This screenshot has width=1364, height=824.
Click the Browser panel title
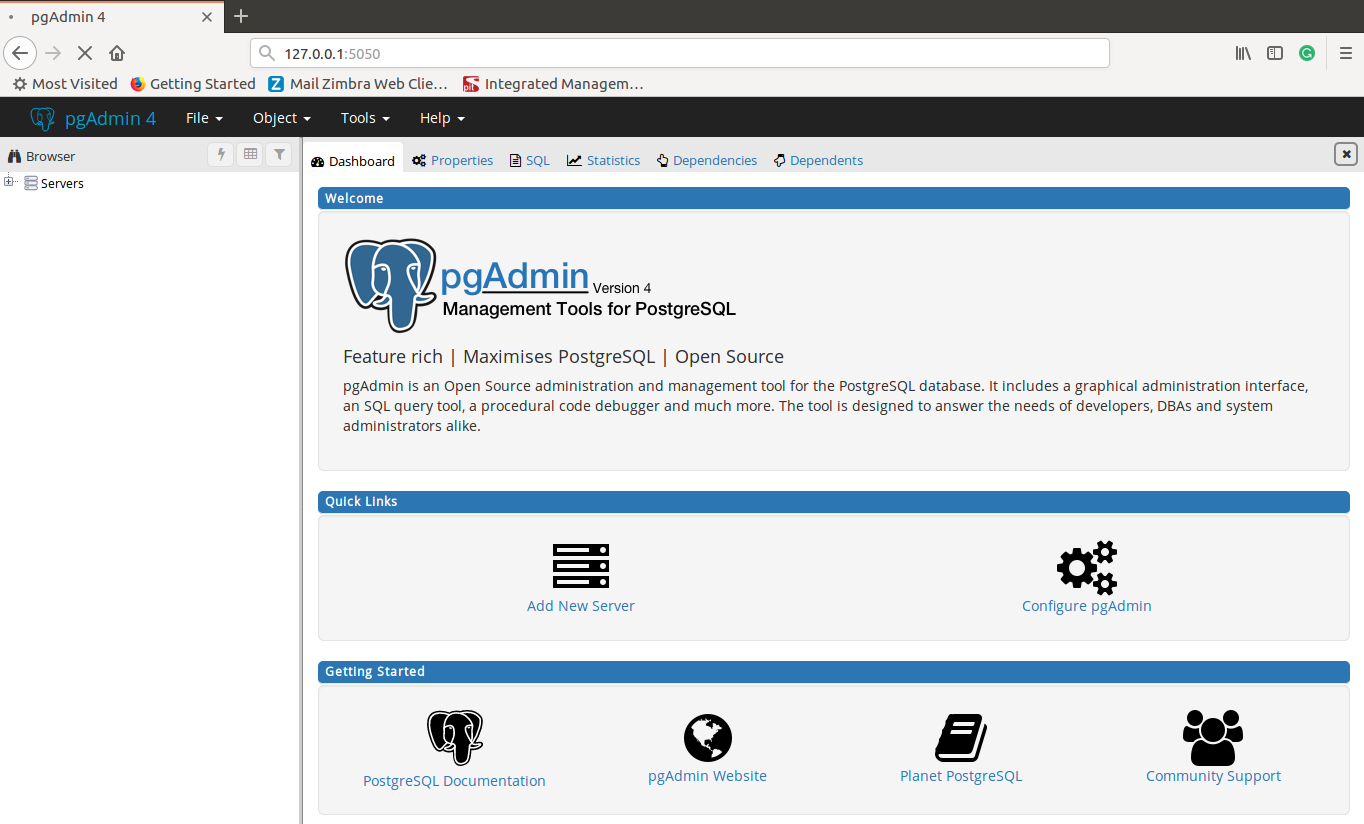point(50,156)
